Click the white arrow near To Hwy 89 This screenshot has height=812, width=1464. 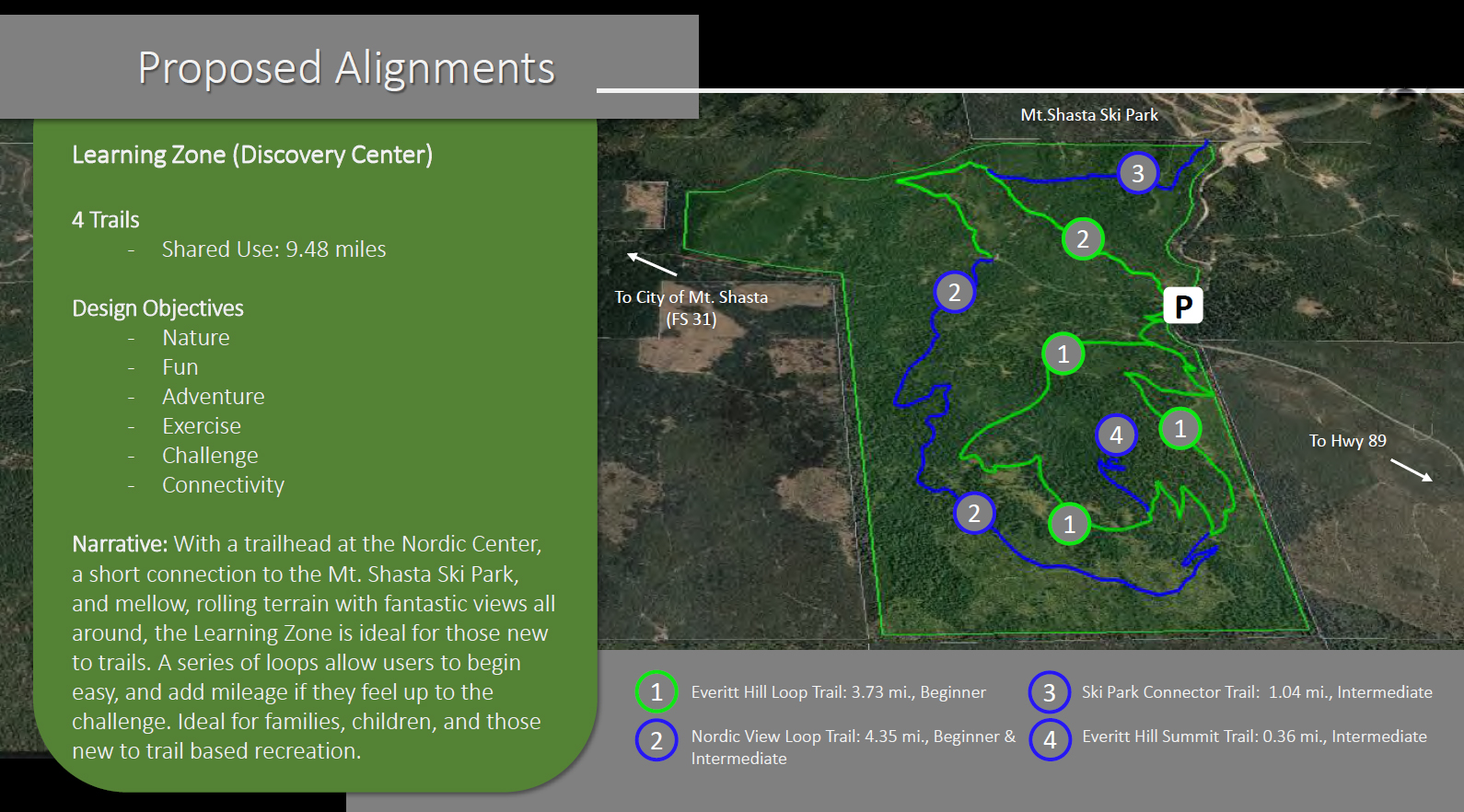tap(1411, 470)
